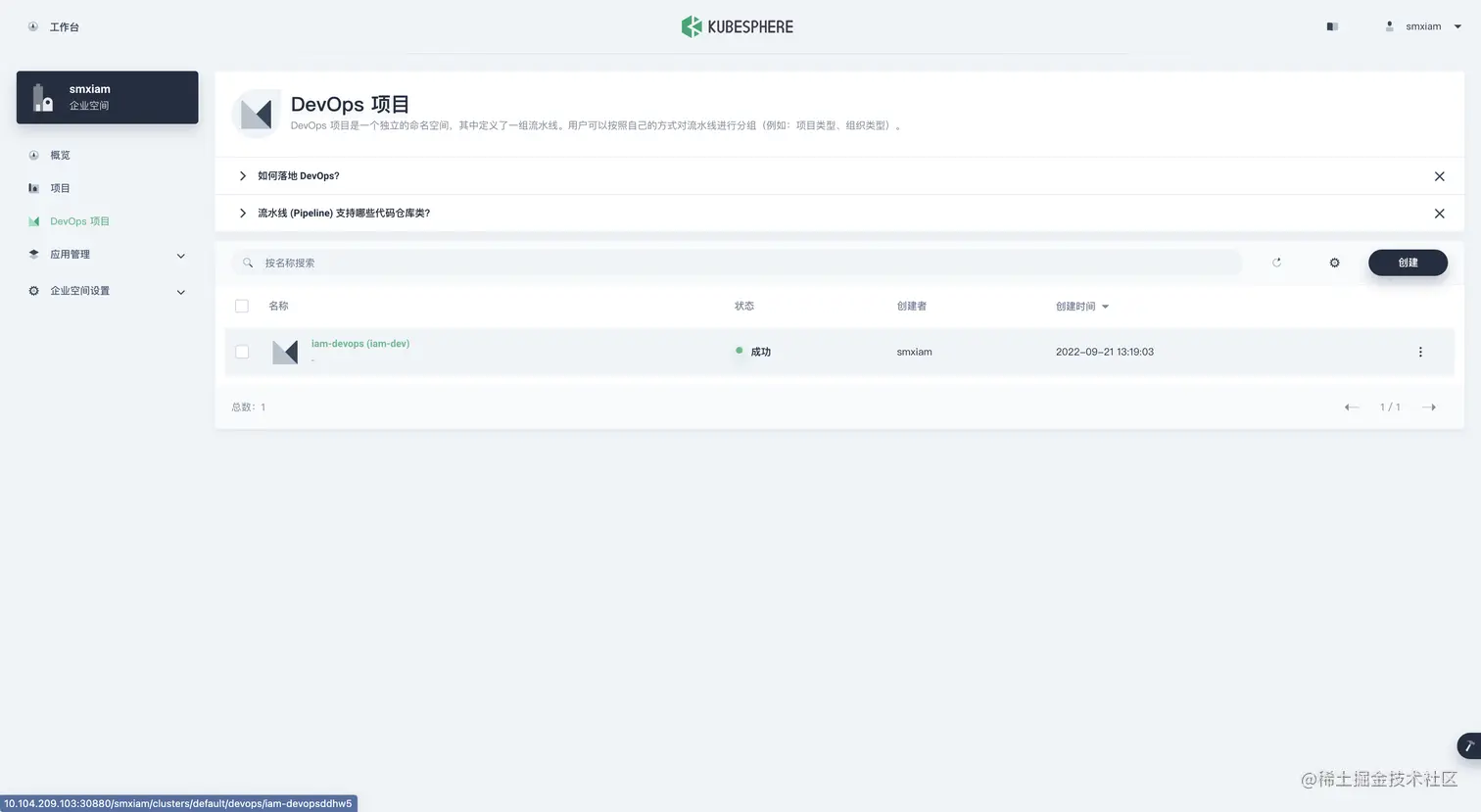Click the iam-devops project icon
This screenshot has height=812, width=1481.
pos(285,352)
